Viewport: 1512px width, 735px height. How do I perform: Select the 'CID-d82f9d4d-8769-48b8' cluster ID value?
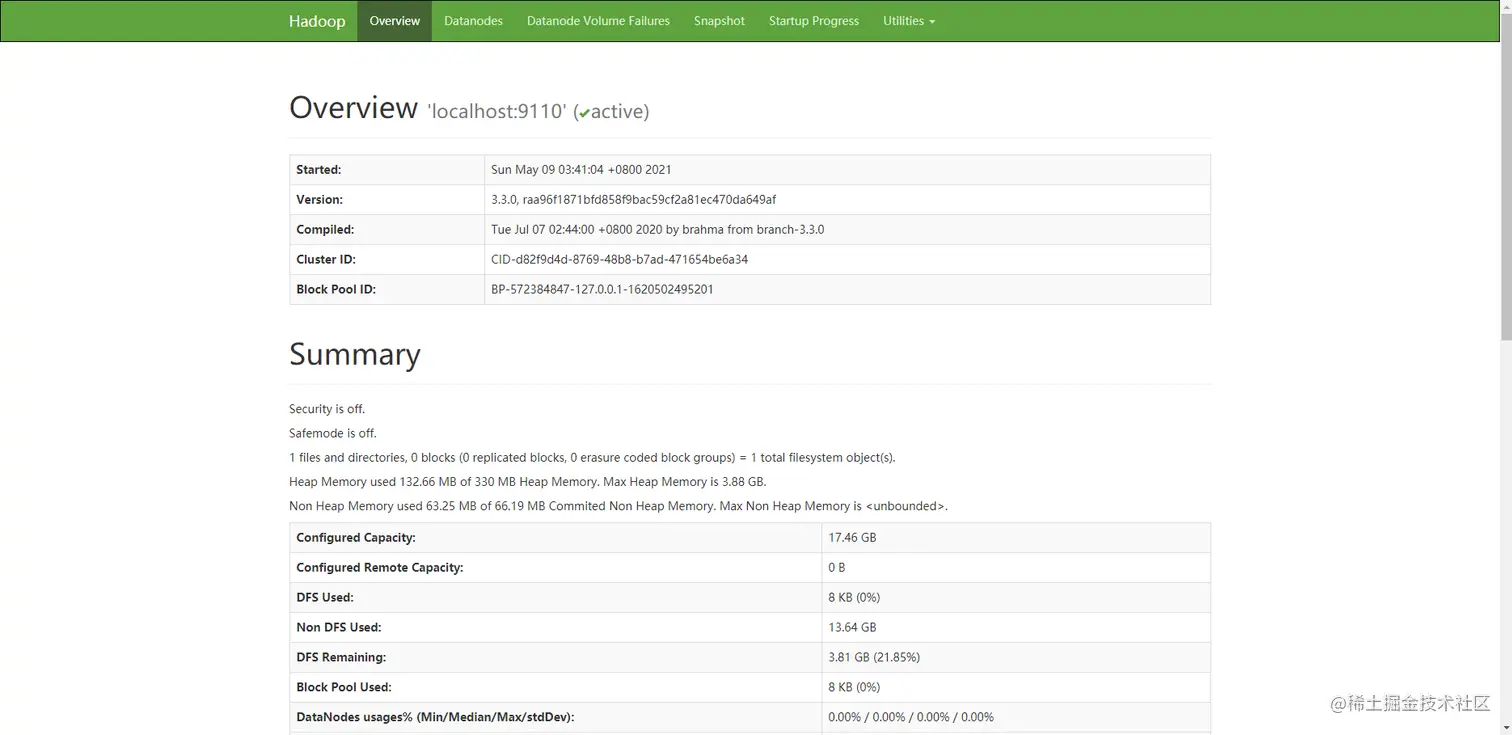click(620, 260)
